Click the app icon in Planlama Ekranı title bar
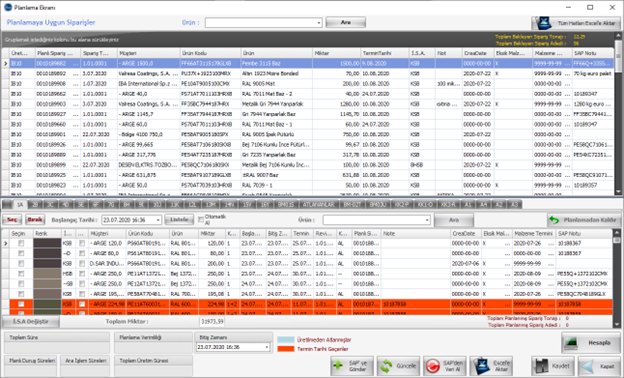Screen dimensions: 624x378 (x=8, y=7)
